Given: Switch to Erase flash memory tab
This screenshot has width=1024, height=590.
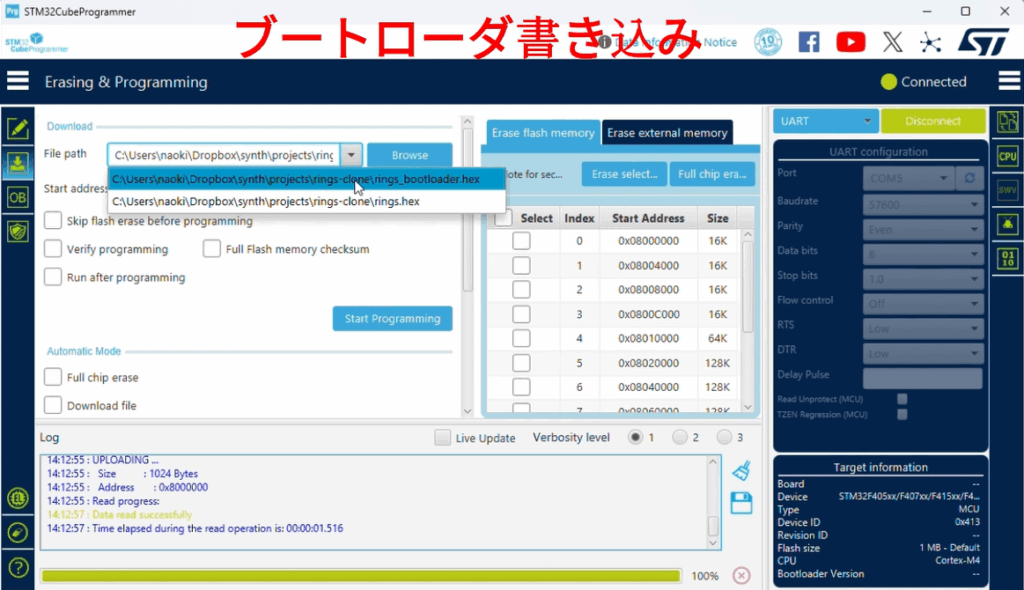Looking at the screenshot, I should coord(543,133).
